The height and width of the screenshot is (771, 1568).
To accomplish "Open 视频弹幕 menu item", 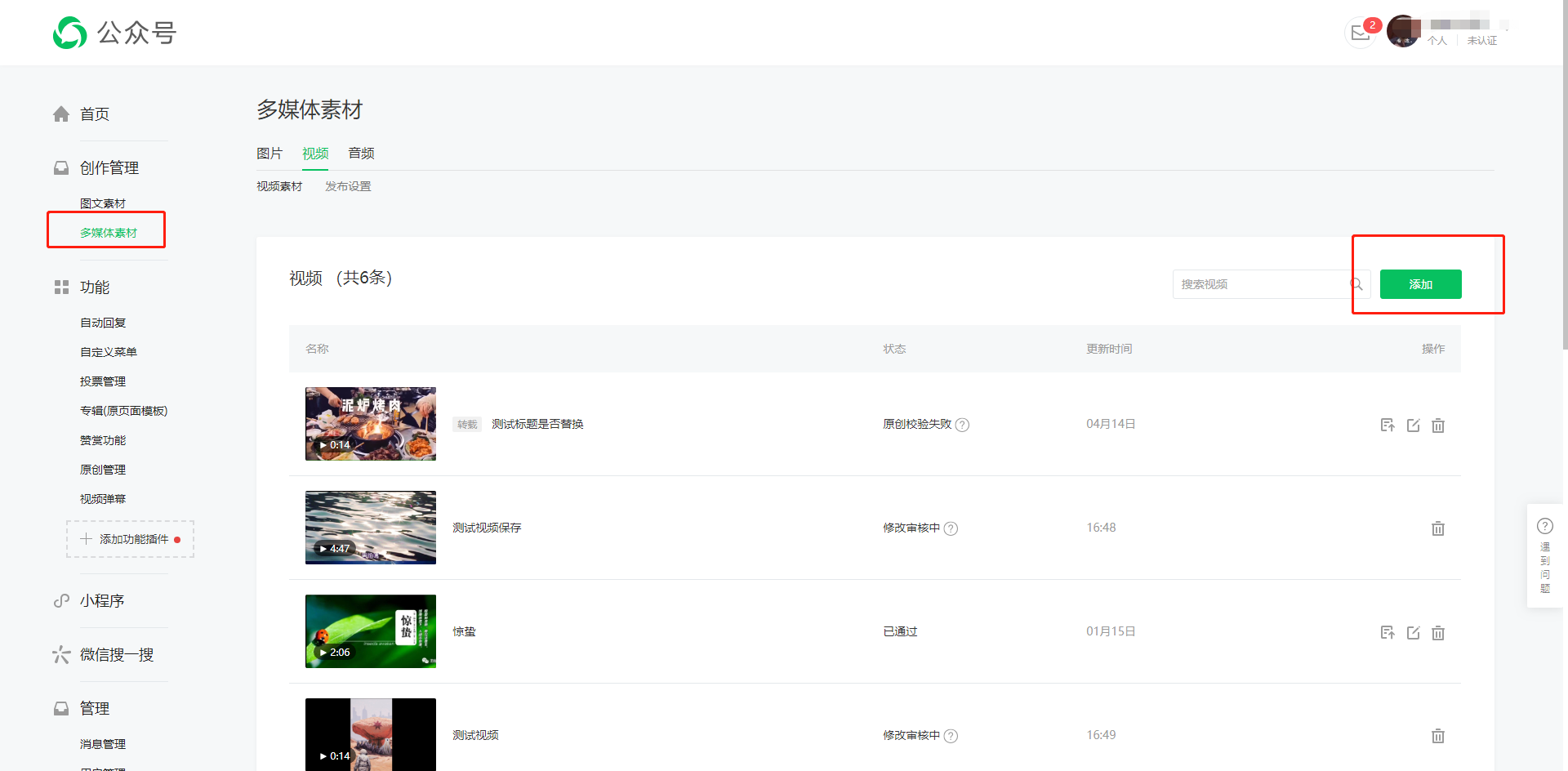I will 103,499.
